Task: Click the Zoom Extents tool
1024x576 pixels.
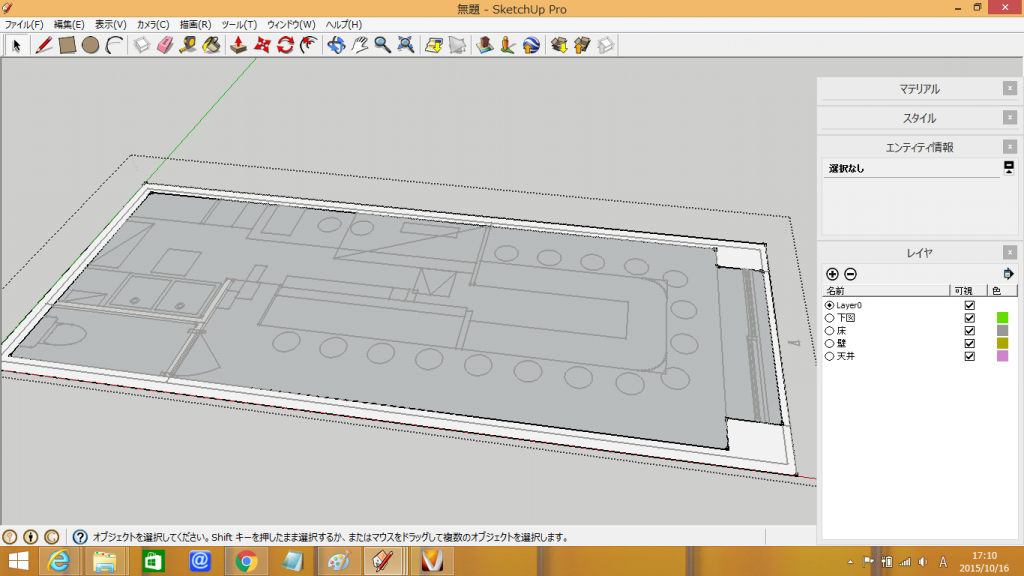Action: [x=406, y=45]
